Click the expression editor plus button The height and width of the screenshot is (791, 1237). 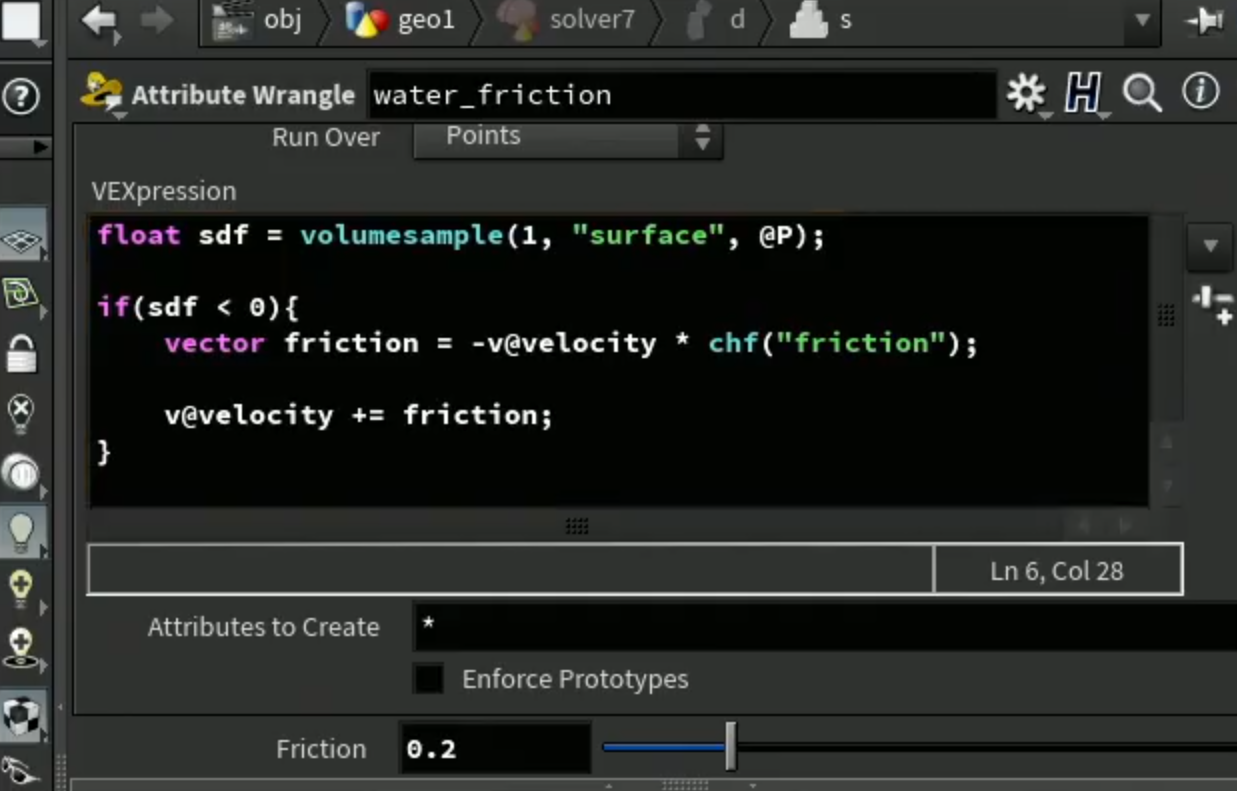pos(1212,305)
